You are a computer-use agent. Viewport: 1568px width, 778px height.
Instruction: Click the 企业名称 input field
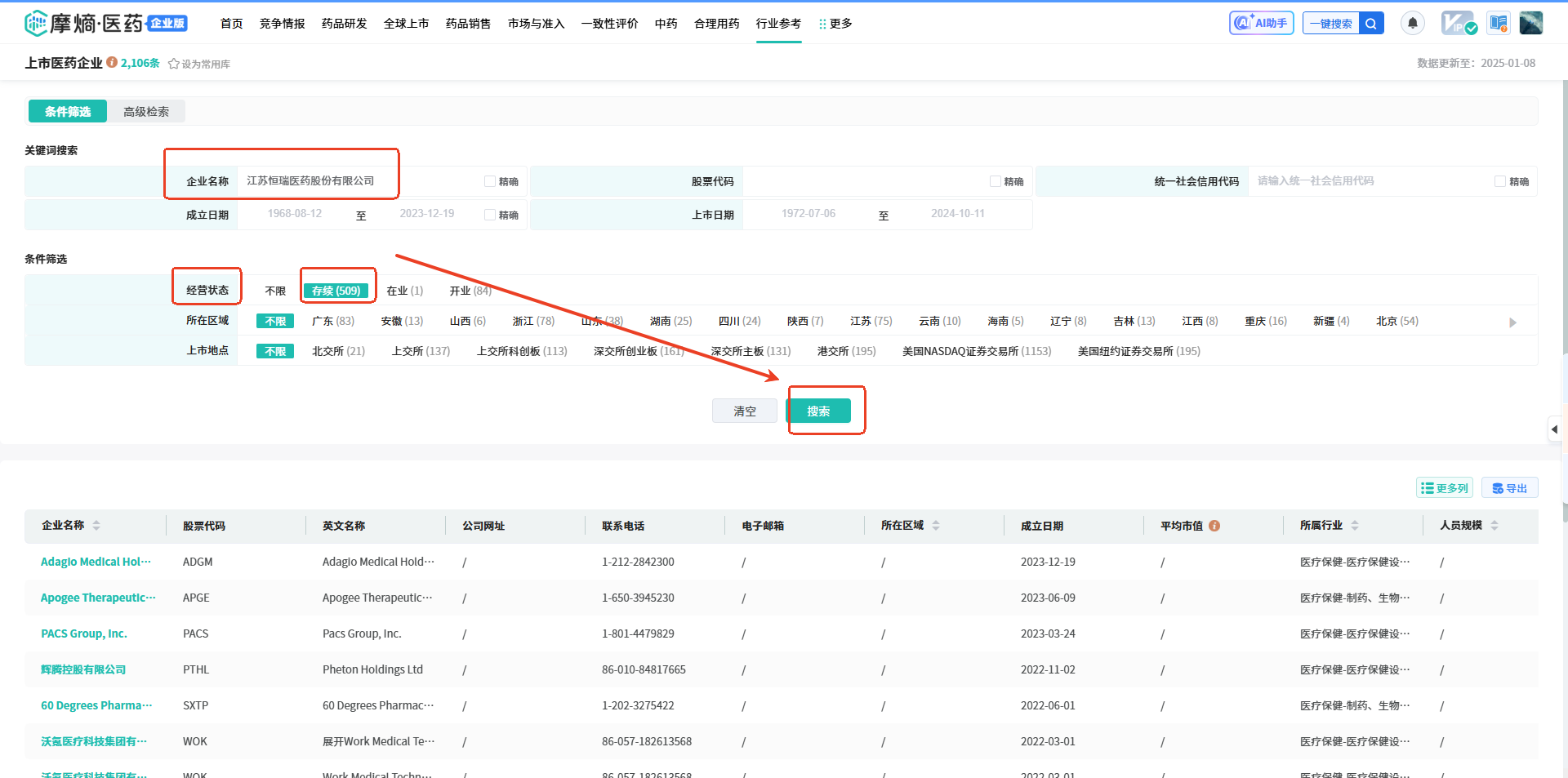[x=359, y=181]
